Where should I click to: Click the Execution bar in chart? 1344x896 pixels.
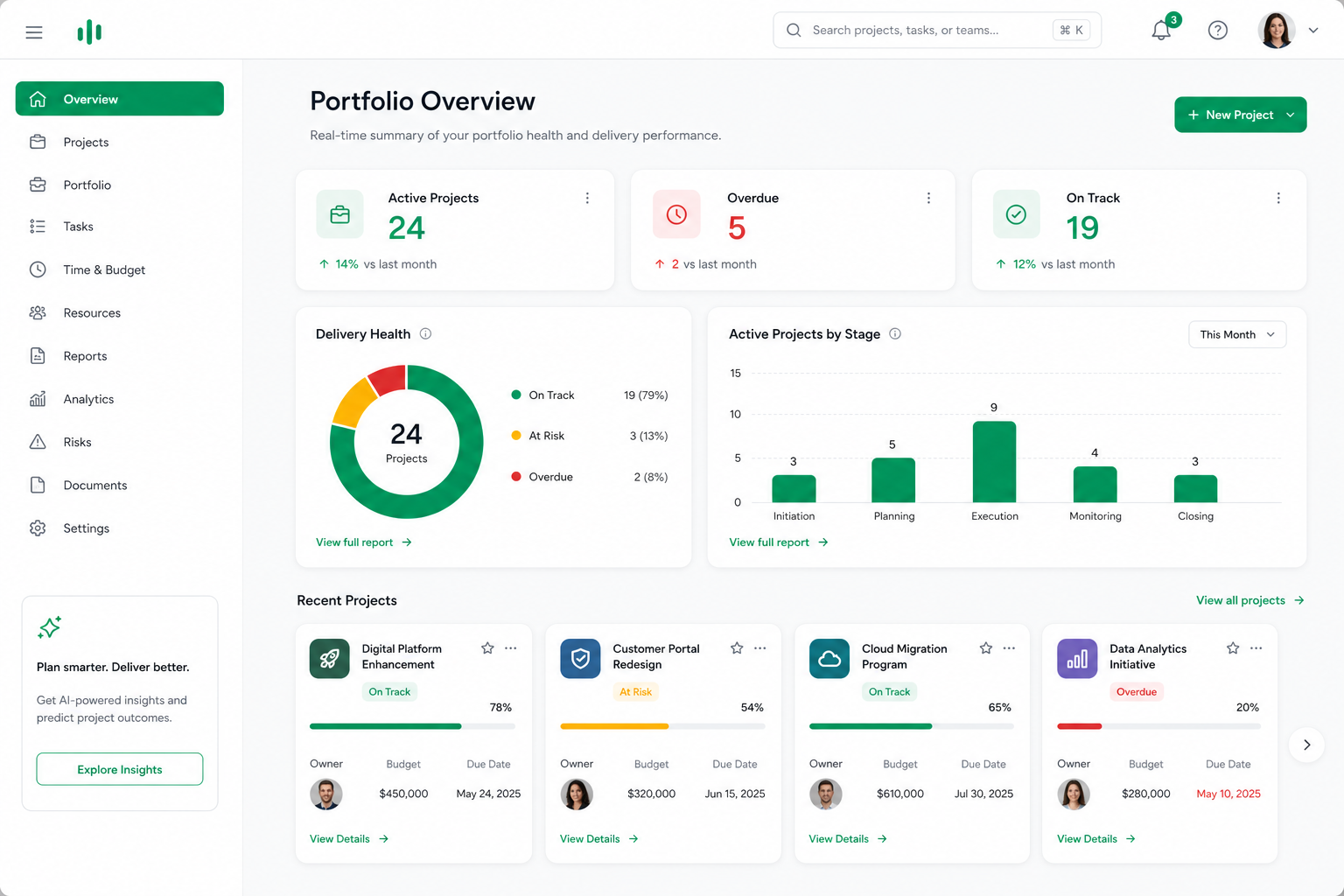coord(994,462)
